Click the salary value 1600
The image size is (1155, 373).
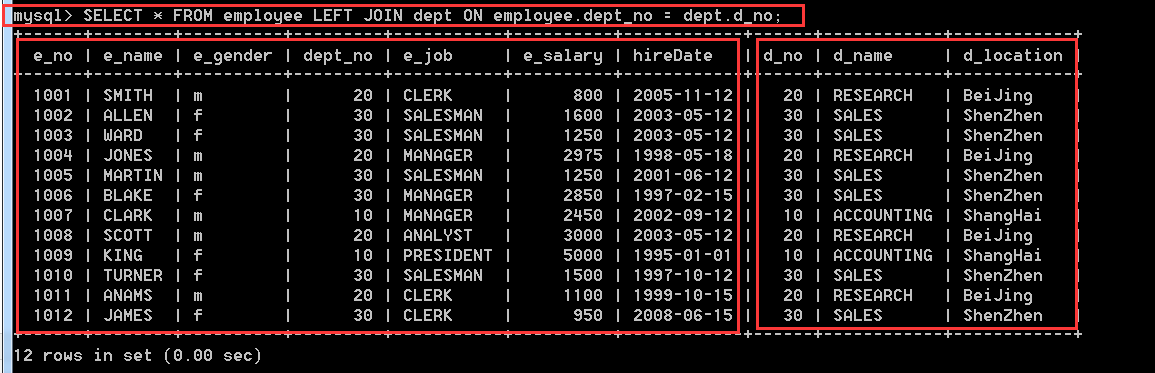point(583,115)
